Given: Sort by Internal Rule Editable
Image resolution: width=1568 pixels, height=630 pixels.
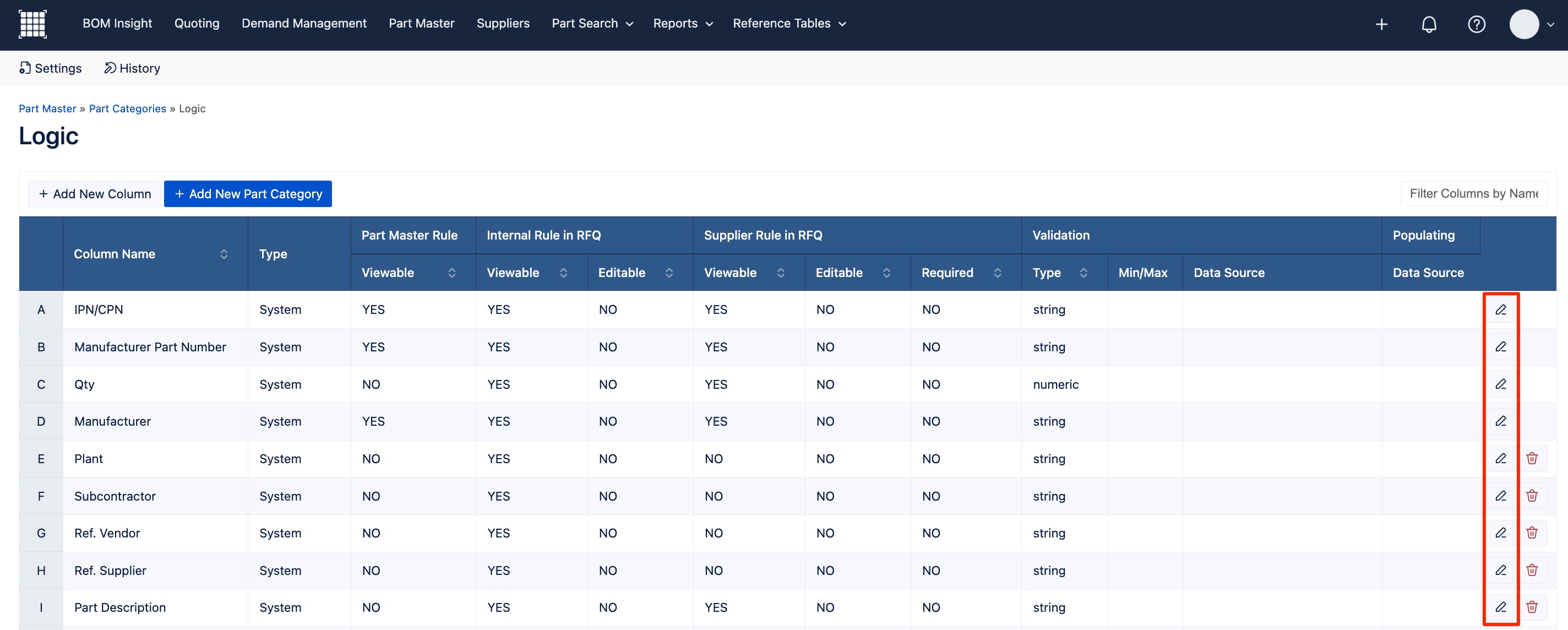Looking at the screenshot, I should point(669,273).
